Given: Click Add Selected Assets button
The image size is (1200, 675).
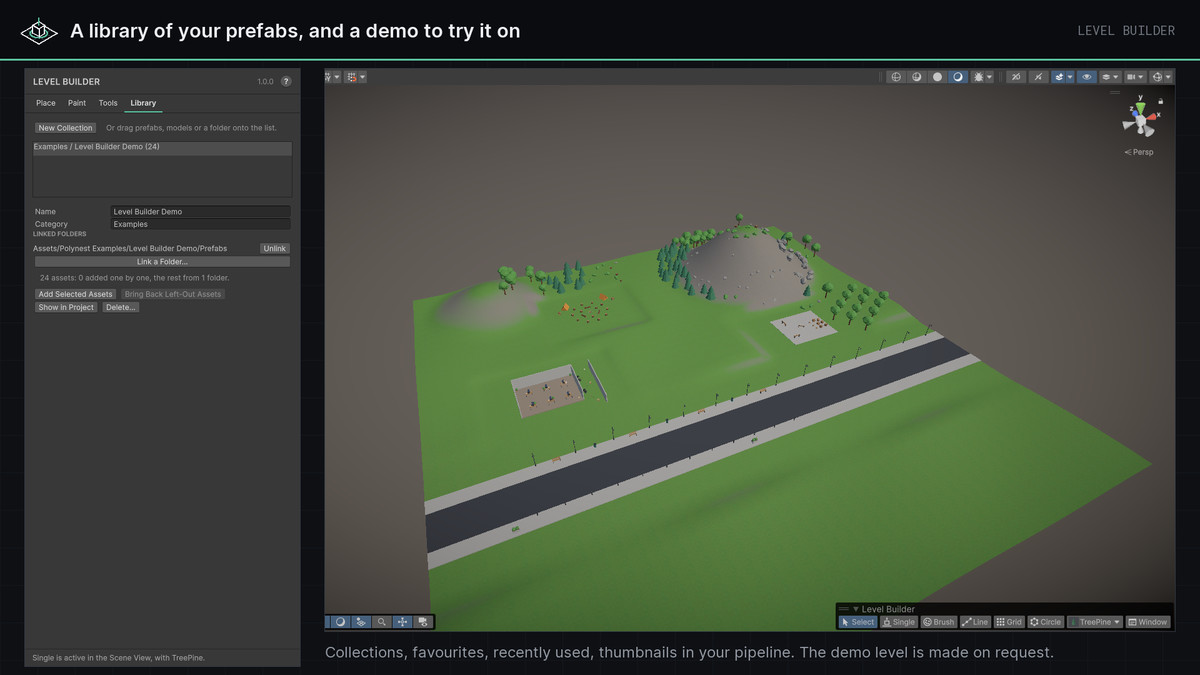Looking at the screenshot, I should (x=76, y=294).
